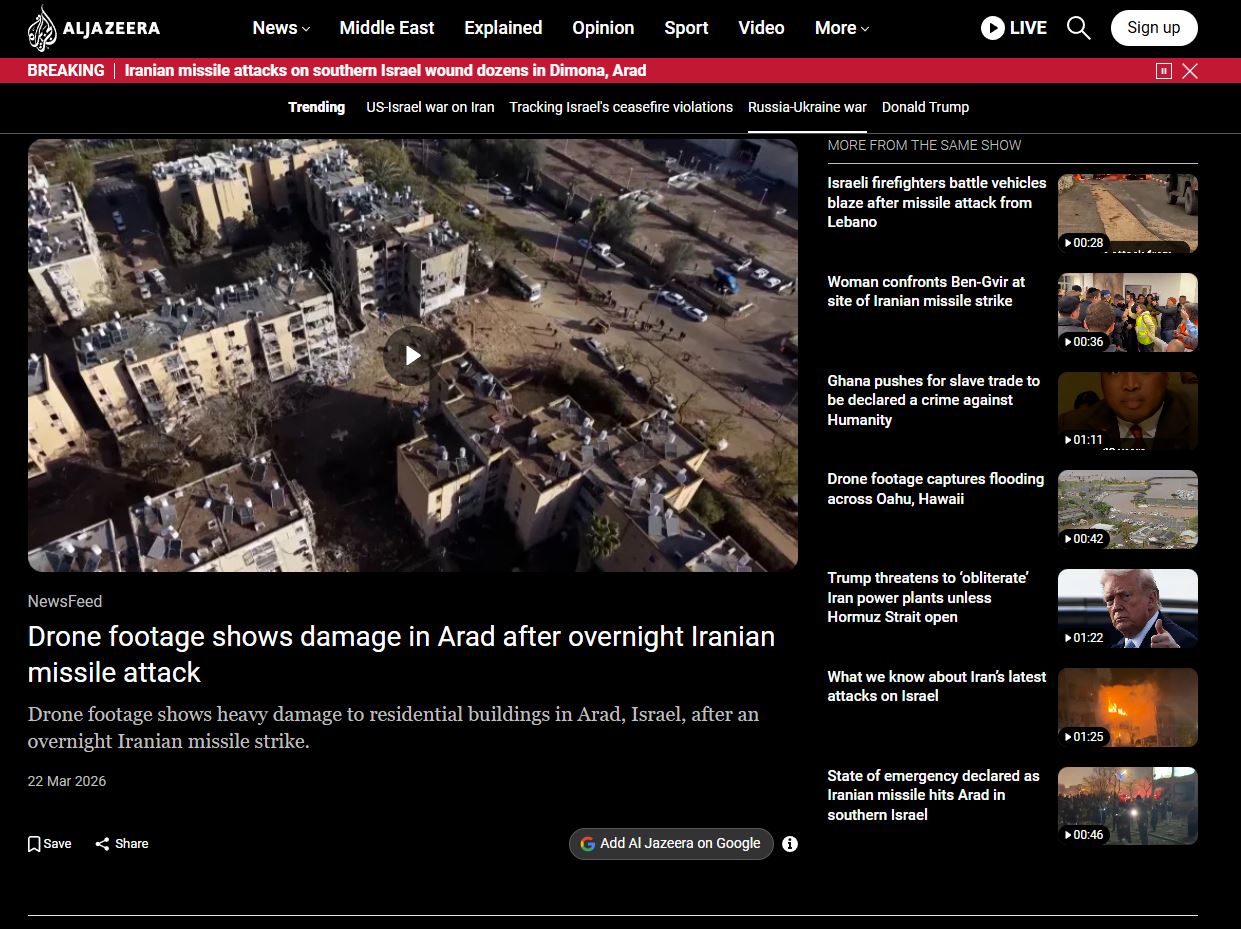This screenshot has height=929, width=1241.
Task: Open Drone footage flooding Oahu story title
Action: [935, 489]
